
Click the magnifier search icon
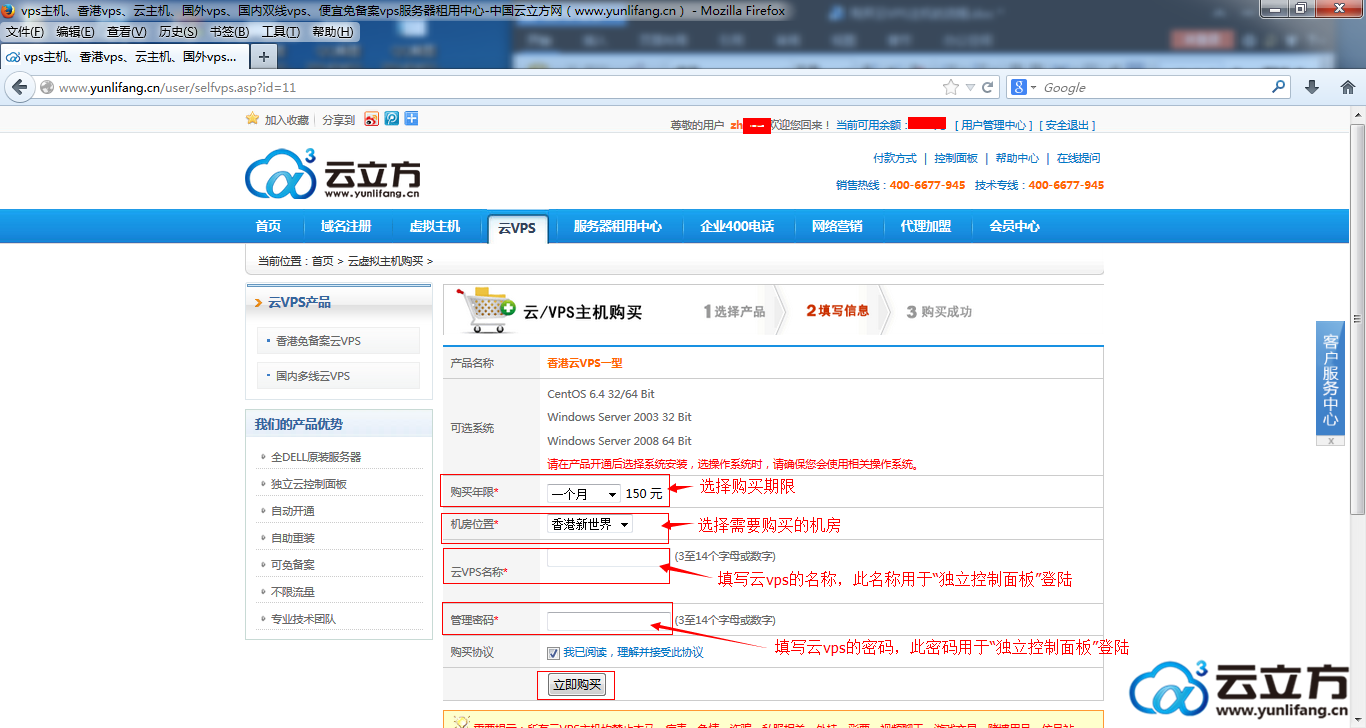tap(1278, 87)
